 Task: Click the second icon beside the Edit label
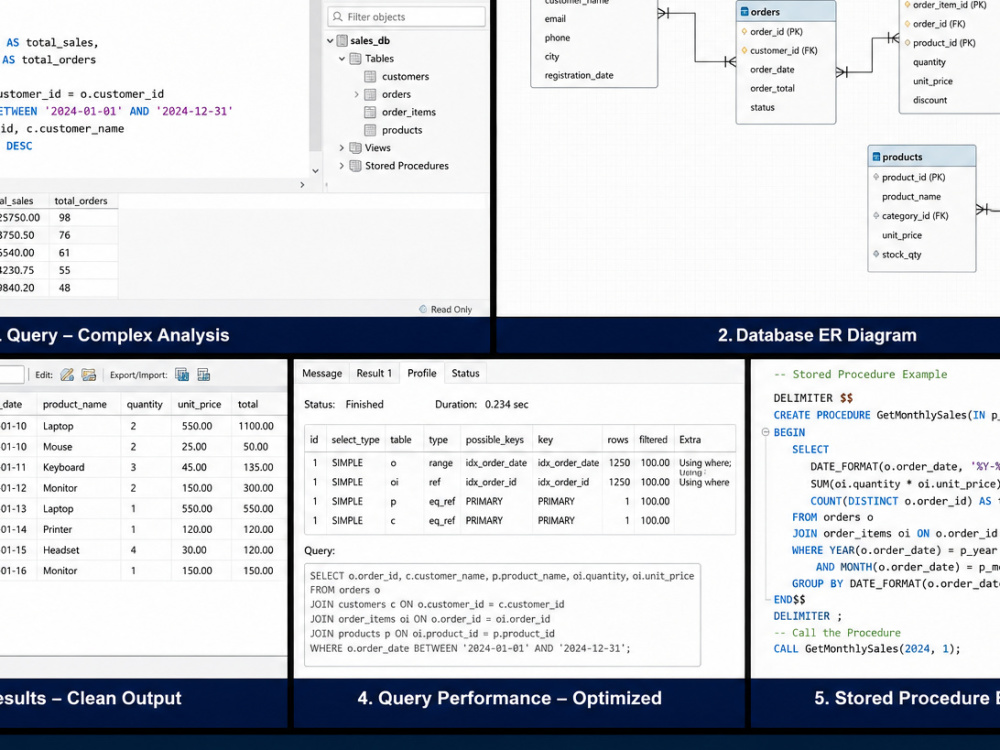(89, 375)
